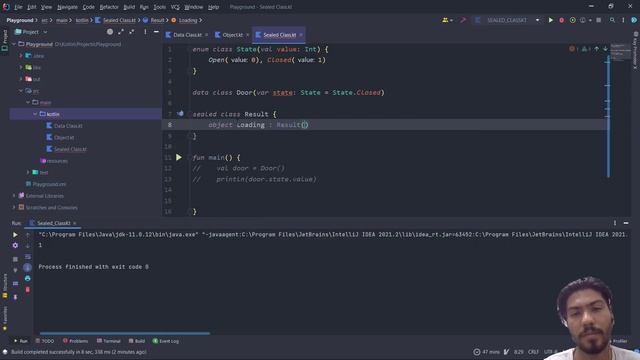
Task: Click the Build hammer icon in the top toolbar
Action: coord(463,20)
